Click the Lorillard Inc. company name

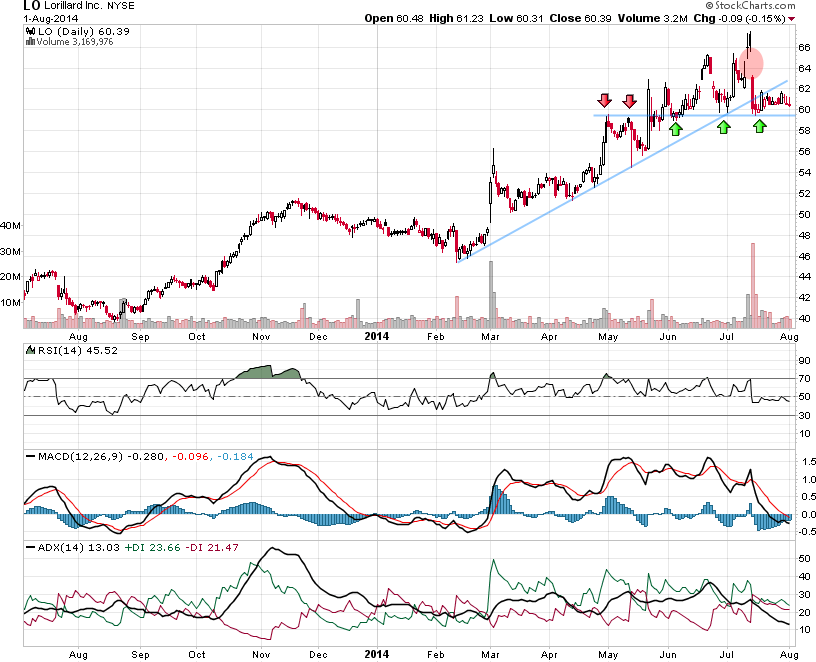point(73,6)
